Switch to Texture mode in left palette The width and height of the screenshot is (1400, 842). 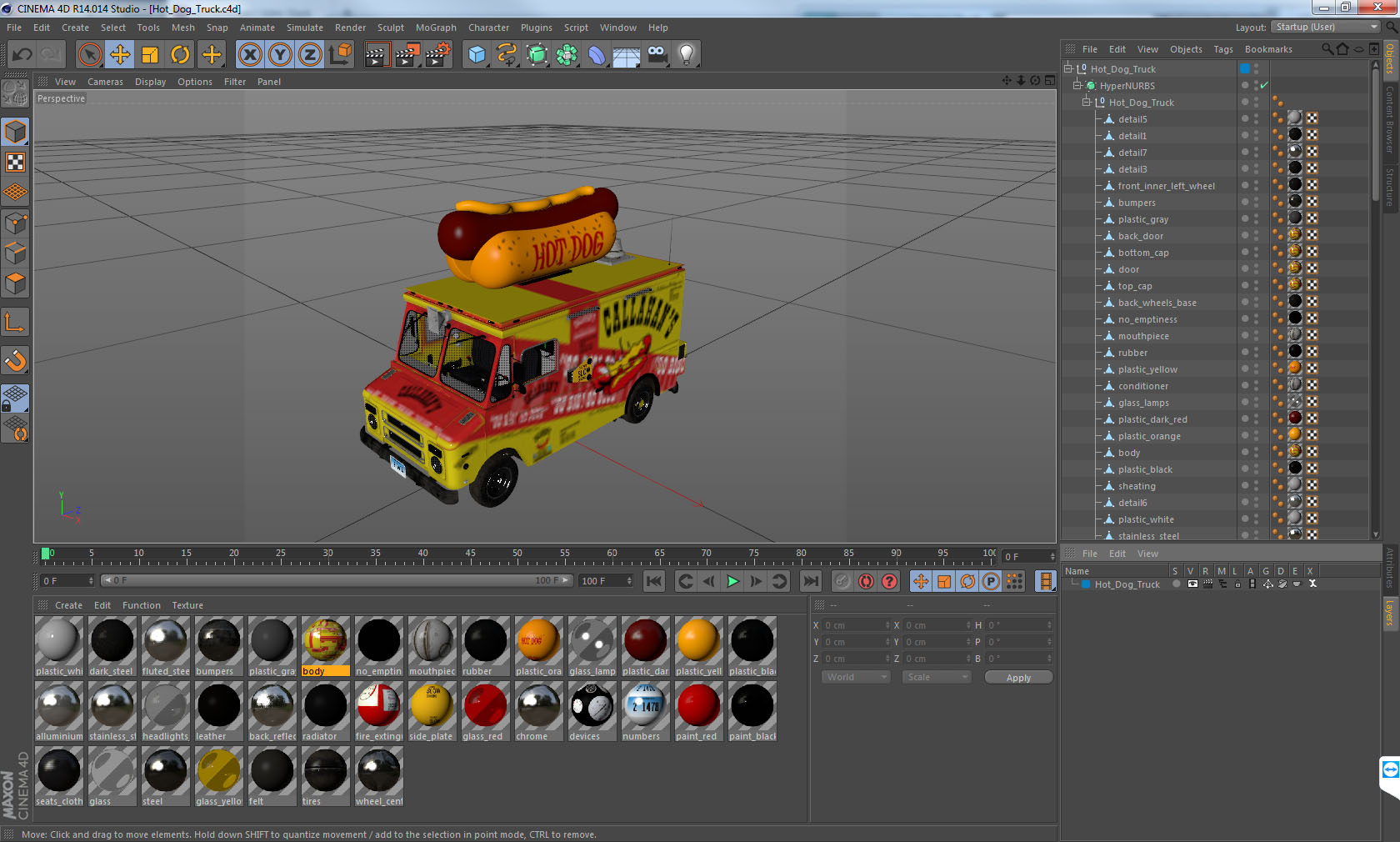coord(16,162)
